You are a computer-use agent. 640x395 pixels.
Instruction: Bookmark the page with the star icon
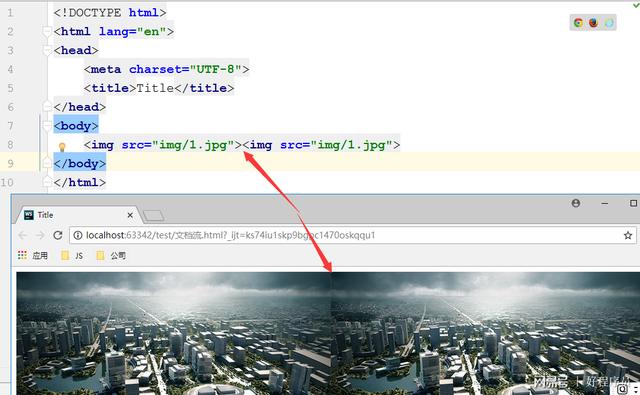[628, 235]
